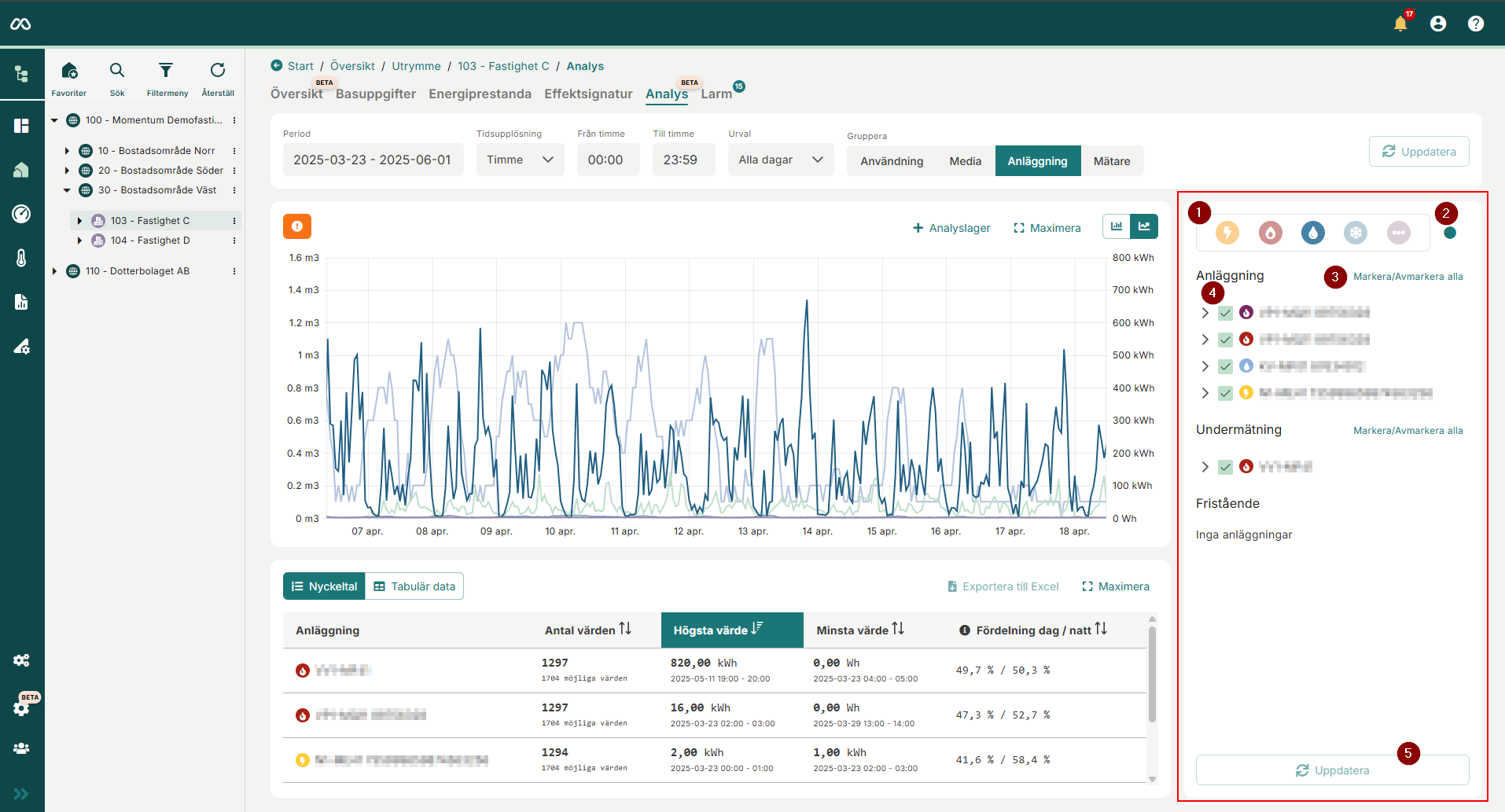Viewport: 1505px width, 812px height.
Task: Expand 20 - Bostadsområde Söder node
Action: (x=67, y=171)
